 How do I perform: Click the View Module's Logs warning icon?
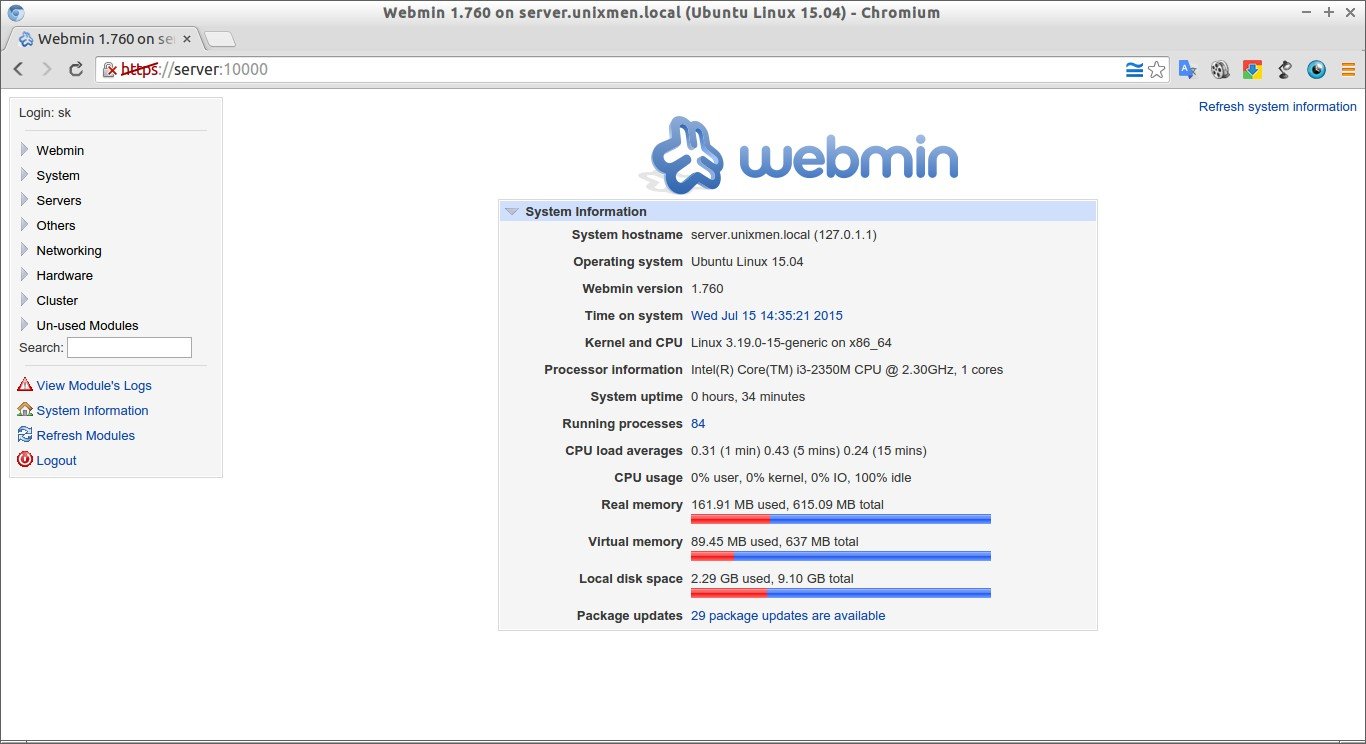[25, 385]
